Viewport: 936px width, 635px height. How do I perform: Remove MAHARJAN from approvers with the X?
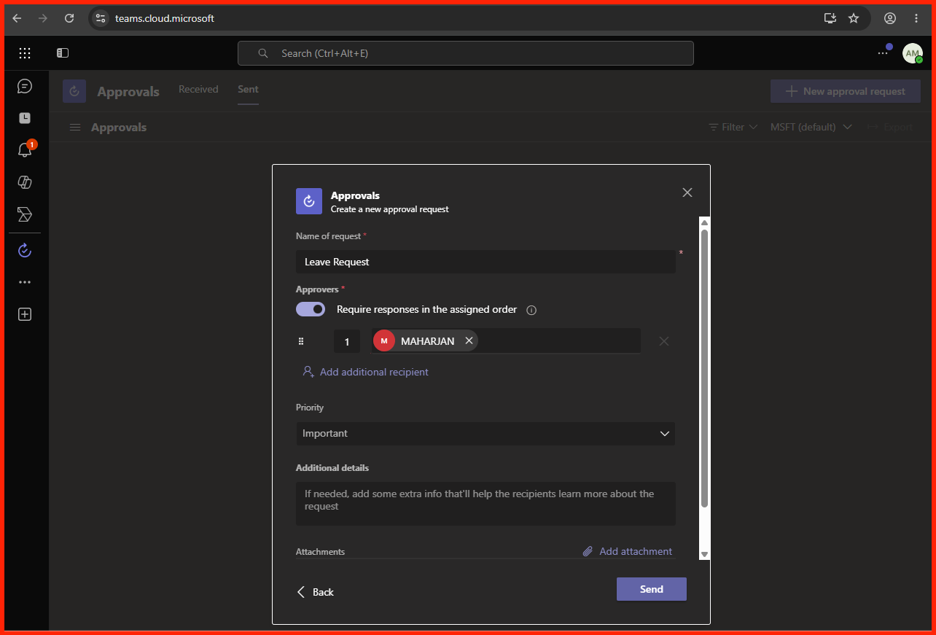pyautogui.click(x=469, y=341)
